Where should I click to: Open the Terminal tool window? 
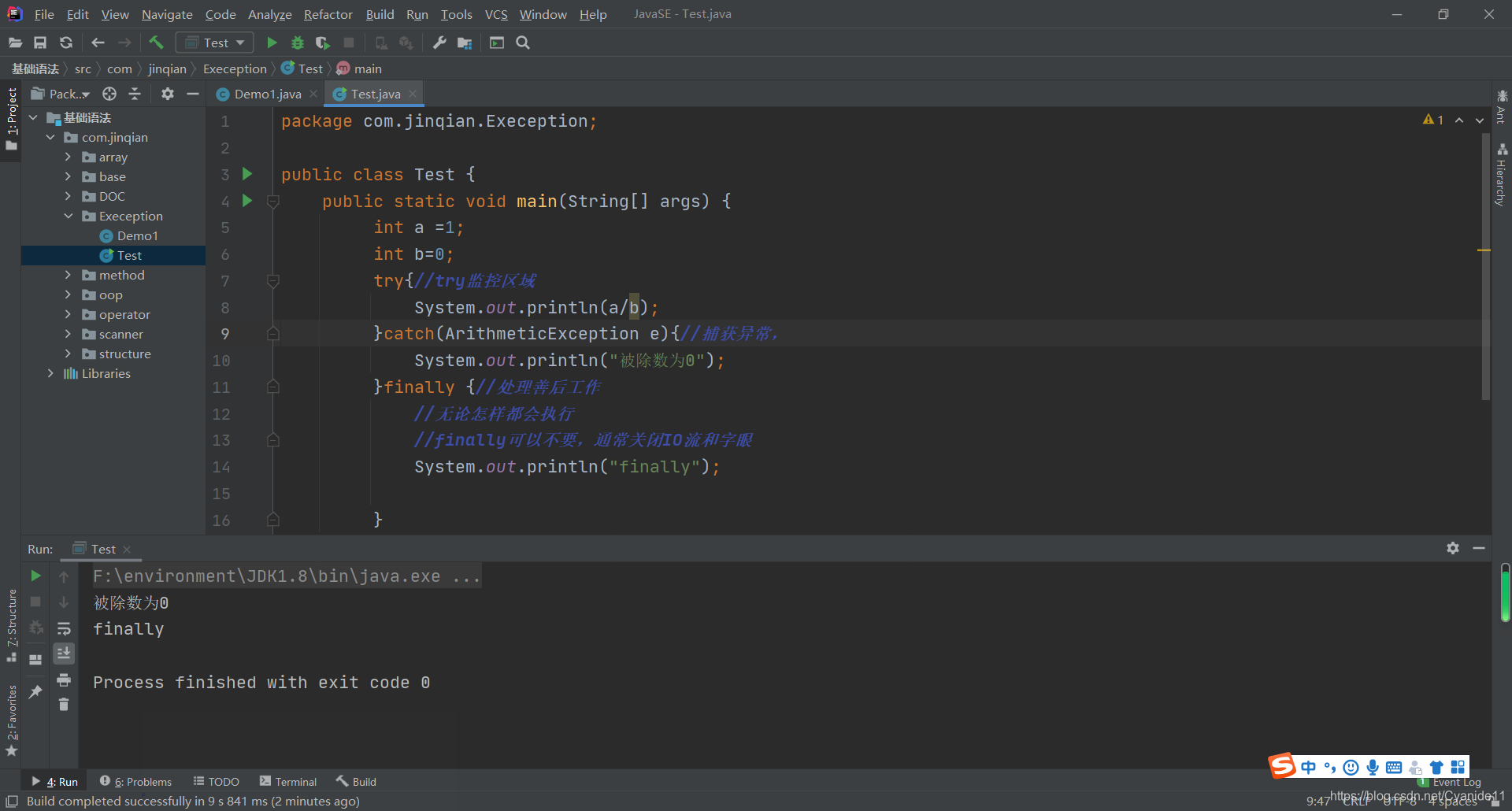pyautogui.click(x=288, y=781)
